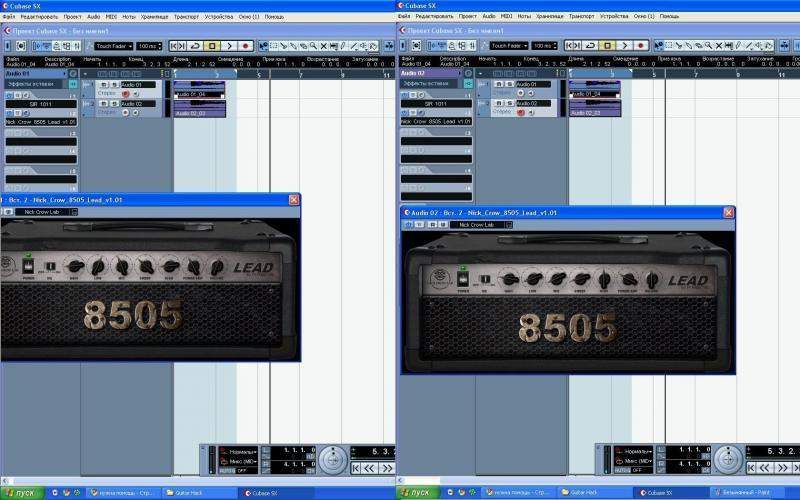Click the transport panel jog wheel, left window

click(x=333, y=460)
